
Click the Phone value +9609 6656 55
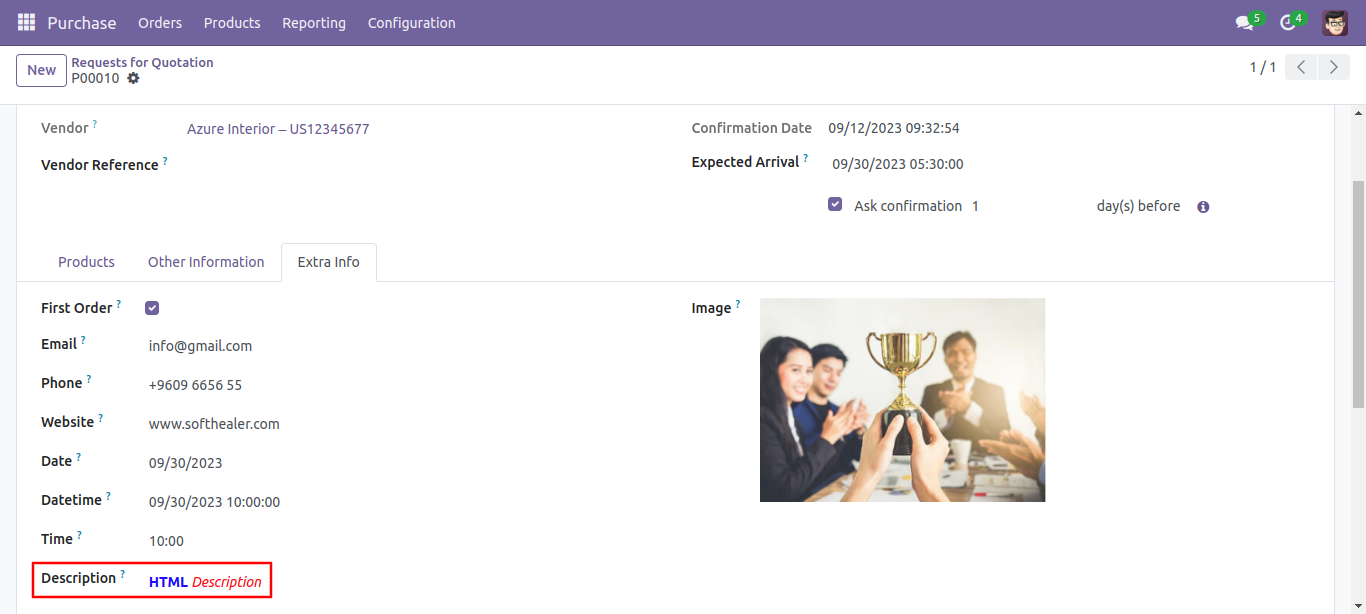195,385
